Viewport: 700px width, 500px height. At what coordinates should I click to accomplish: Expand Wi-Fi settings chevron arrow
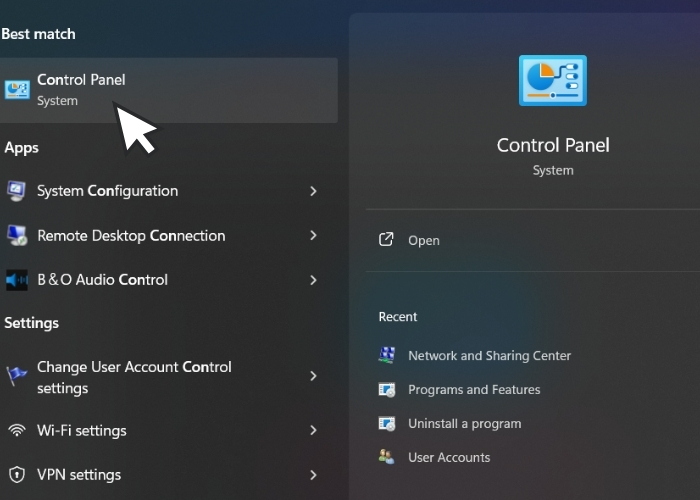[x=313, y=431]
